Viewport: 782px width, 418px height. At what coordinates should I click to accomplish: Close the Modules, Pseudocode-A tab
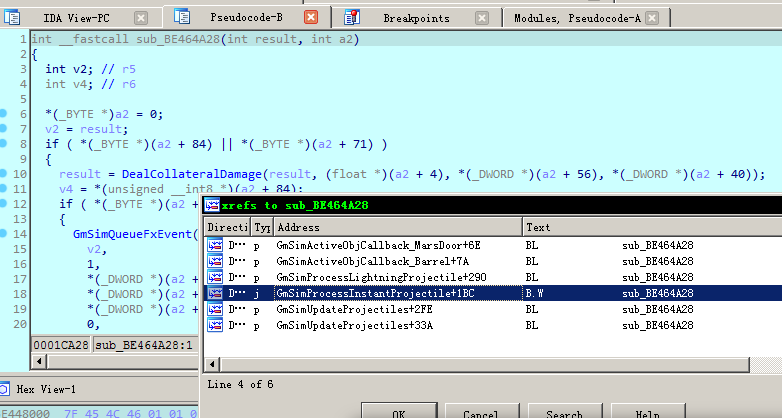coord(652,18)
